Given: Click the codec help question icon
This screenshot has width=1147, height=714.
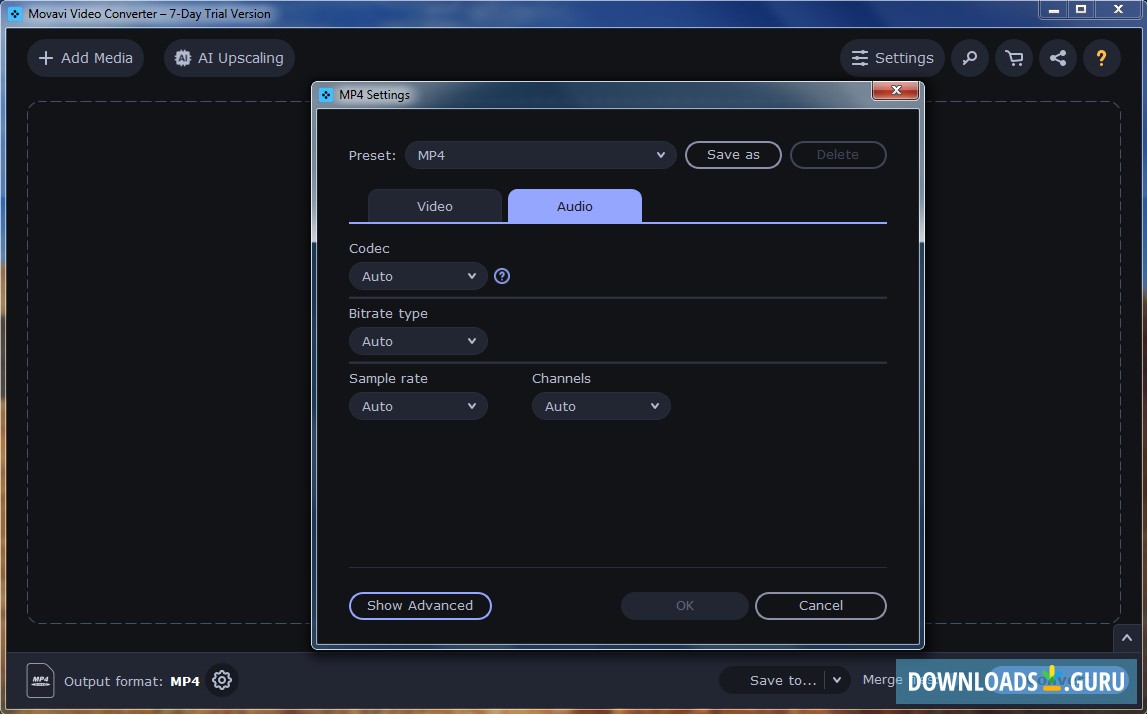Looking at the screenshot, I should click(502, 276).
